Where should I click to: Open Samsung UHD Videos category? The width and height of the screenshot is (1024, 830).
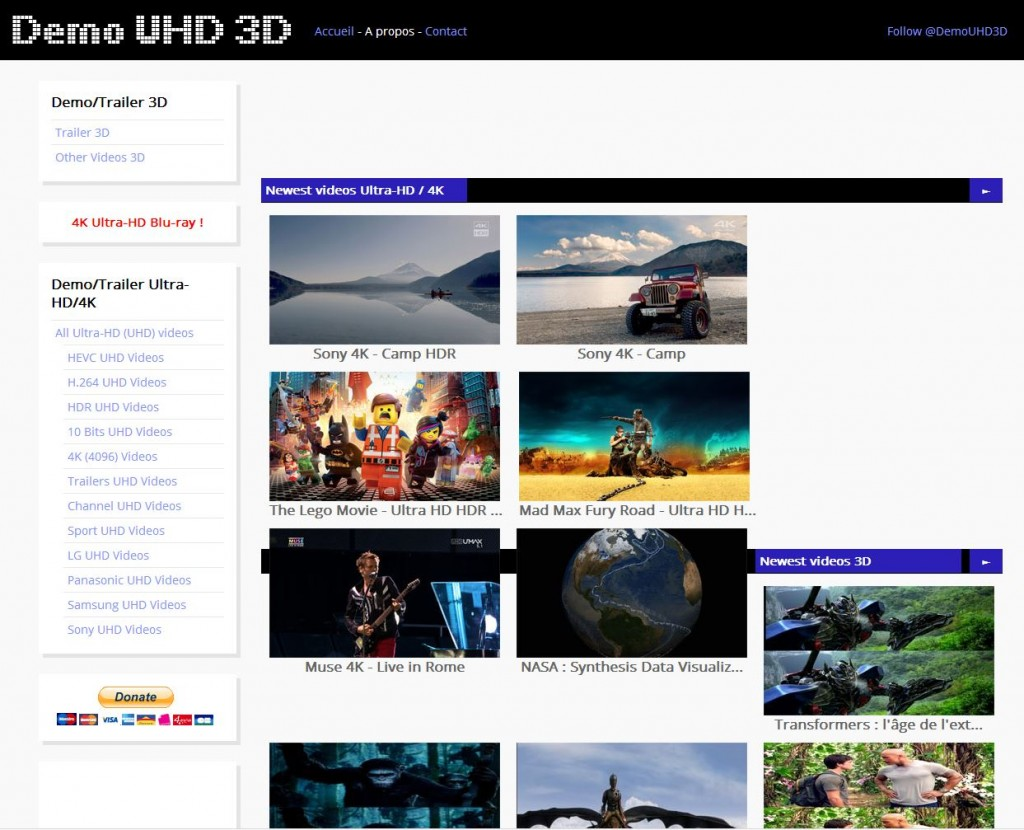click(127, 605)
